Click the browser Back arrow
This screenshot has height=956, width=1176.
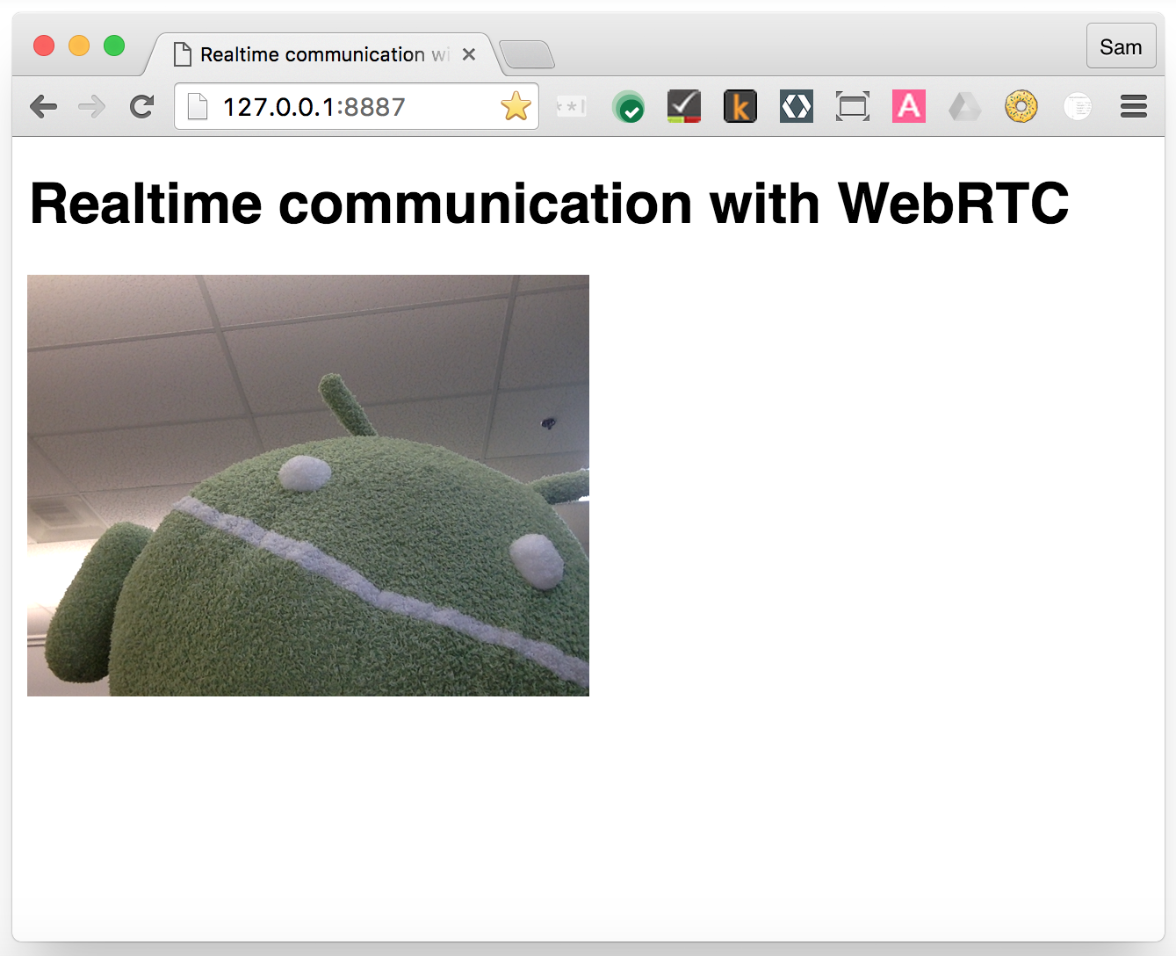pos(43,107)
